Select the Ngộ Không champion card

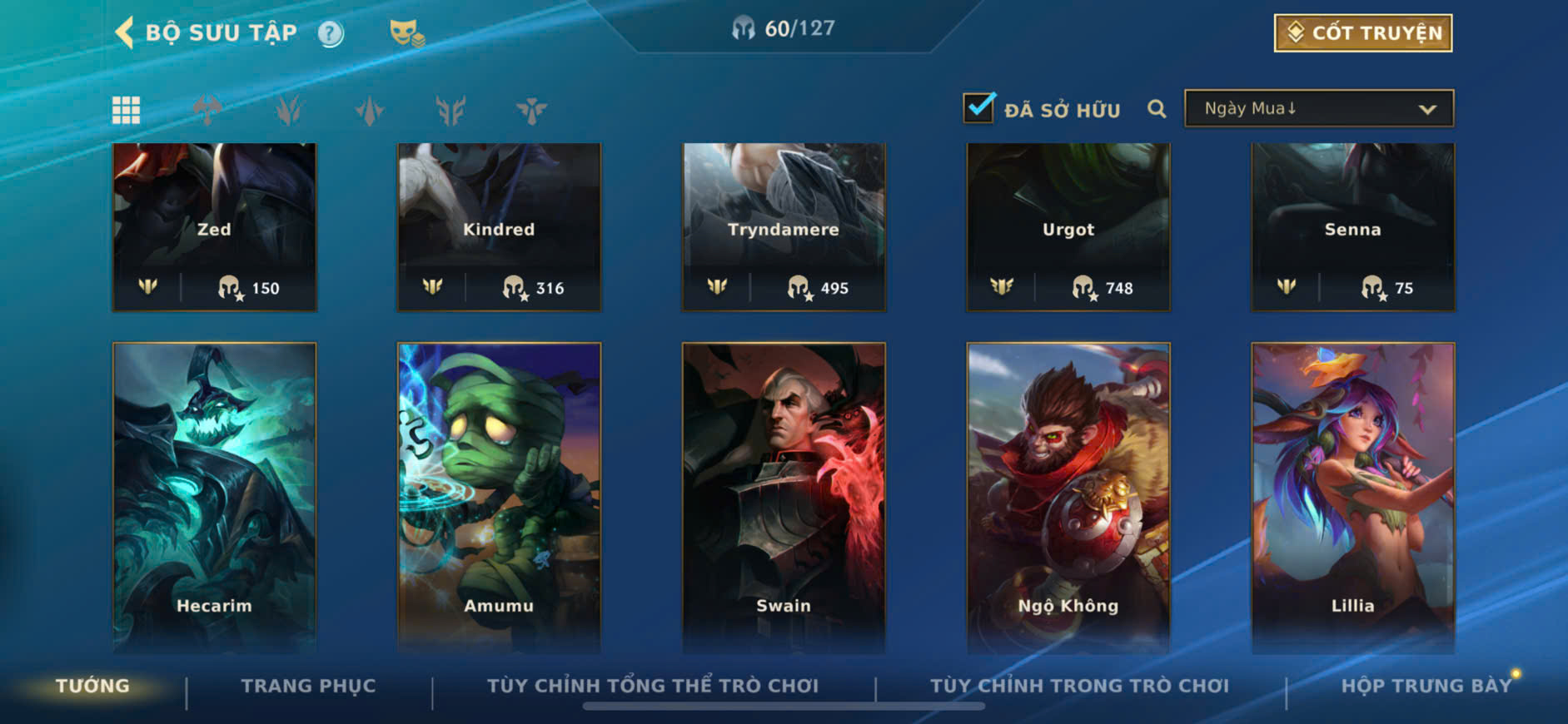[x=1068, y=497]
